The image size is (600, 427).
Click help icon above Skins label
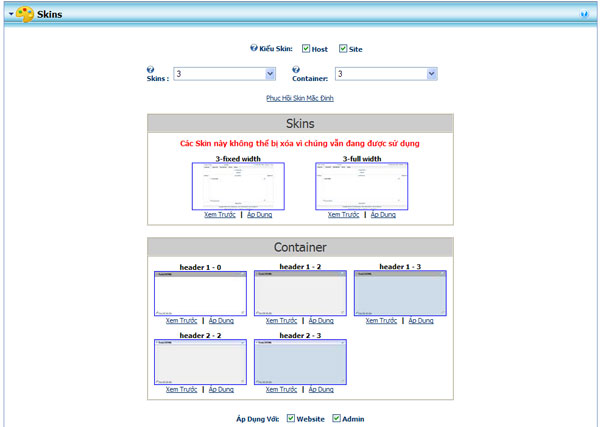coord(150,69)
